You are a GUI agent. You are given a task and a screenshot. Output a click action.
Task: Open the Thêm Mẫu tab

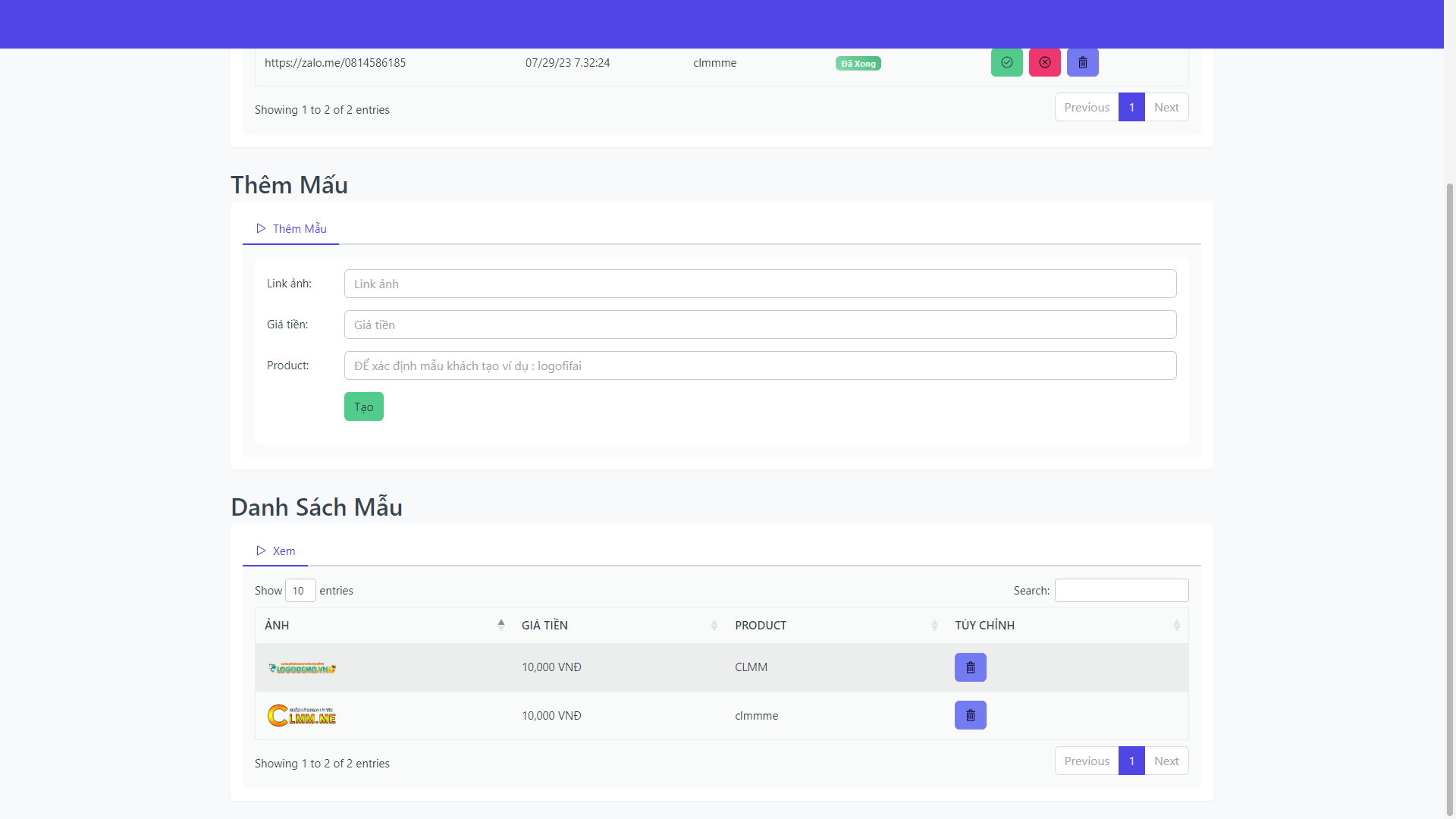point(299,228)
